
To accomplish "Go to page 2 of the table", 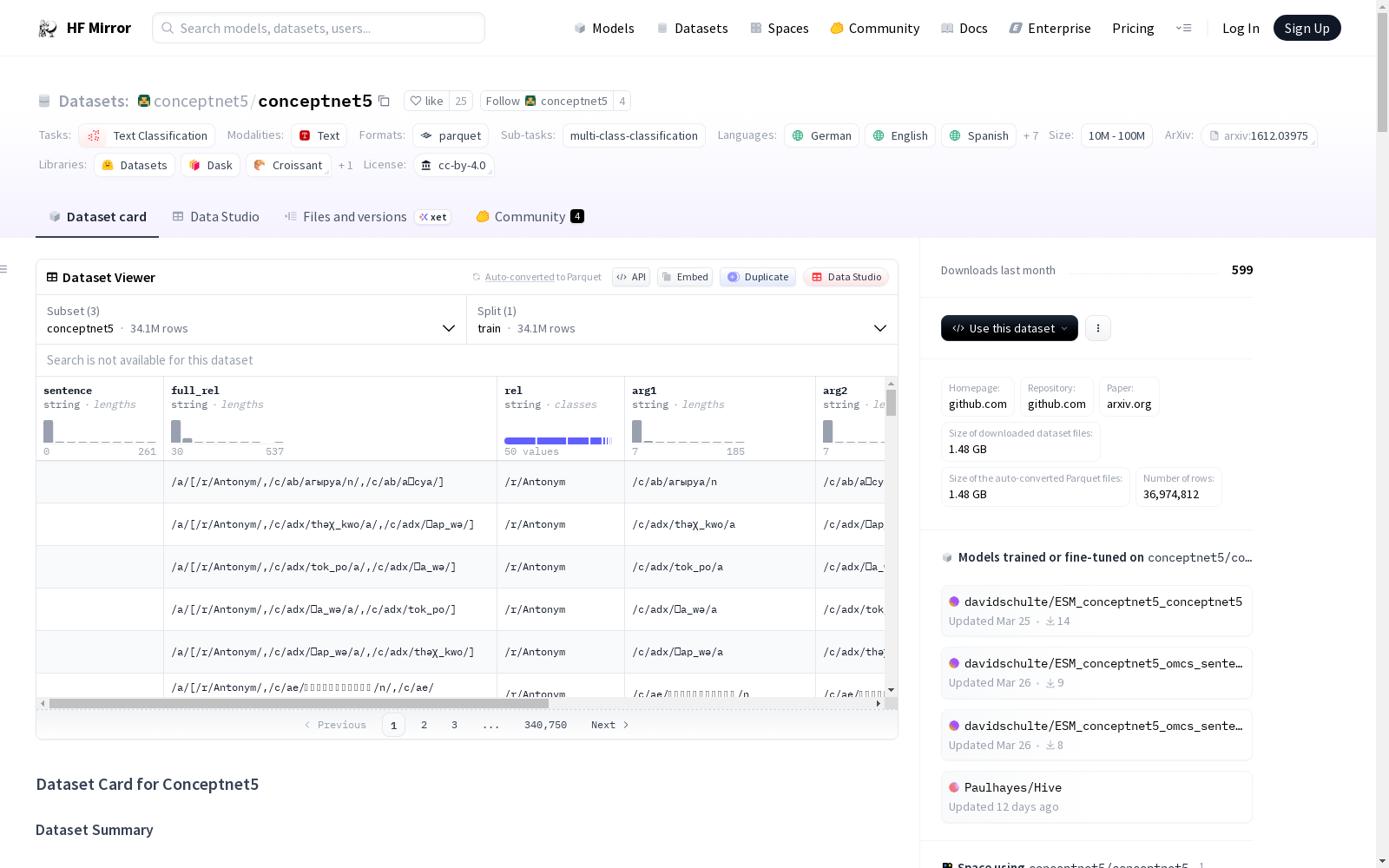I will coord(424,725).
